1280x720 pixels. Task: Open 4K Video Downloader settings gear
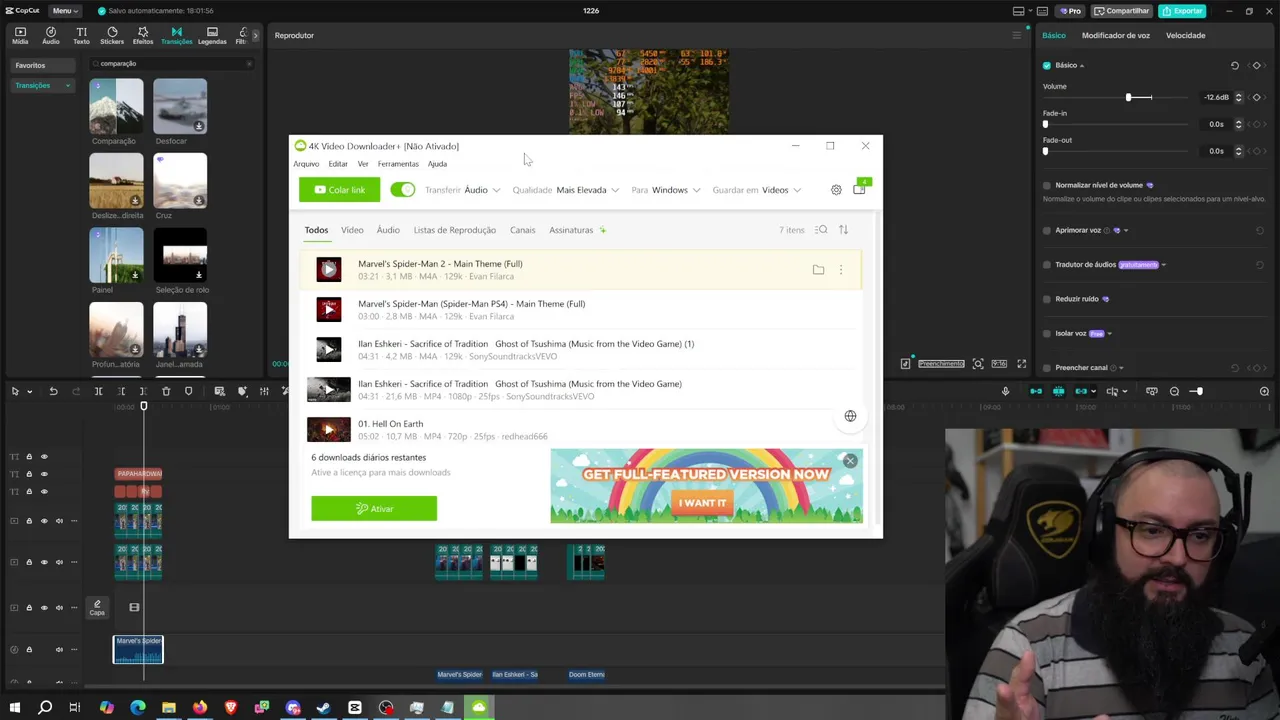(x=836, y=190)
